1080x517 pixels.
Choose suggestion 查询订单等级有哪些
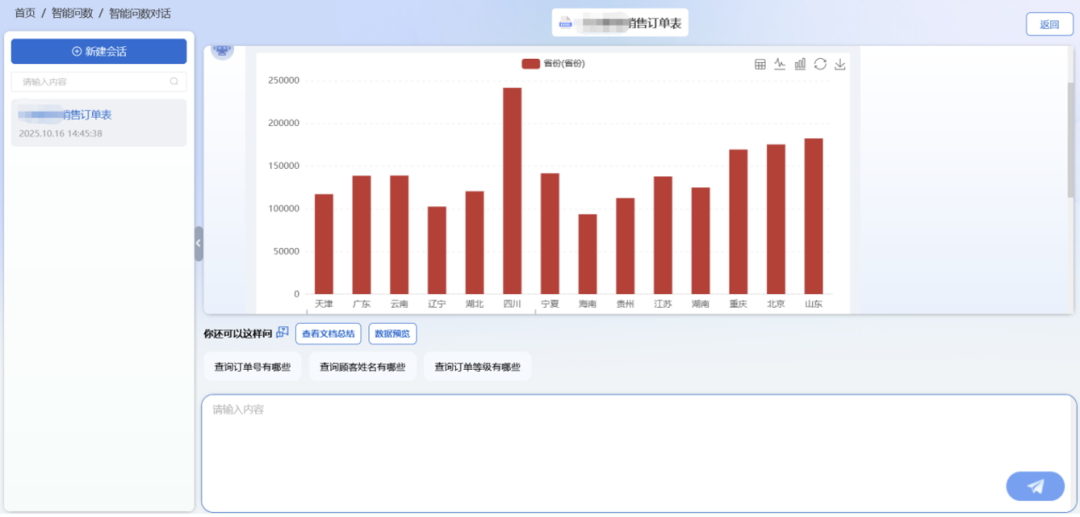click(x=477, y=367)
